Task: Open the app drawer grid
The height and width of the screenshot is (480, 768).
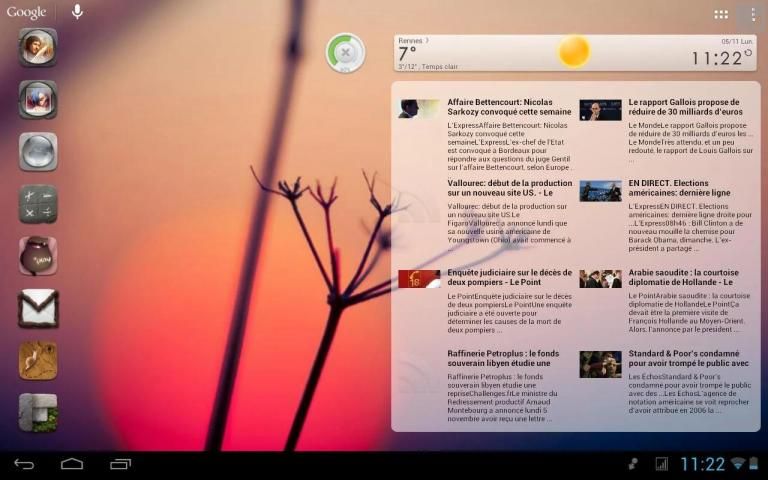Action: [x=721, y=14]
